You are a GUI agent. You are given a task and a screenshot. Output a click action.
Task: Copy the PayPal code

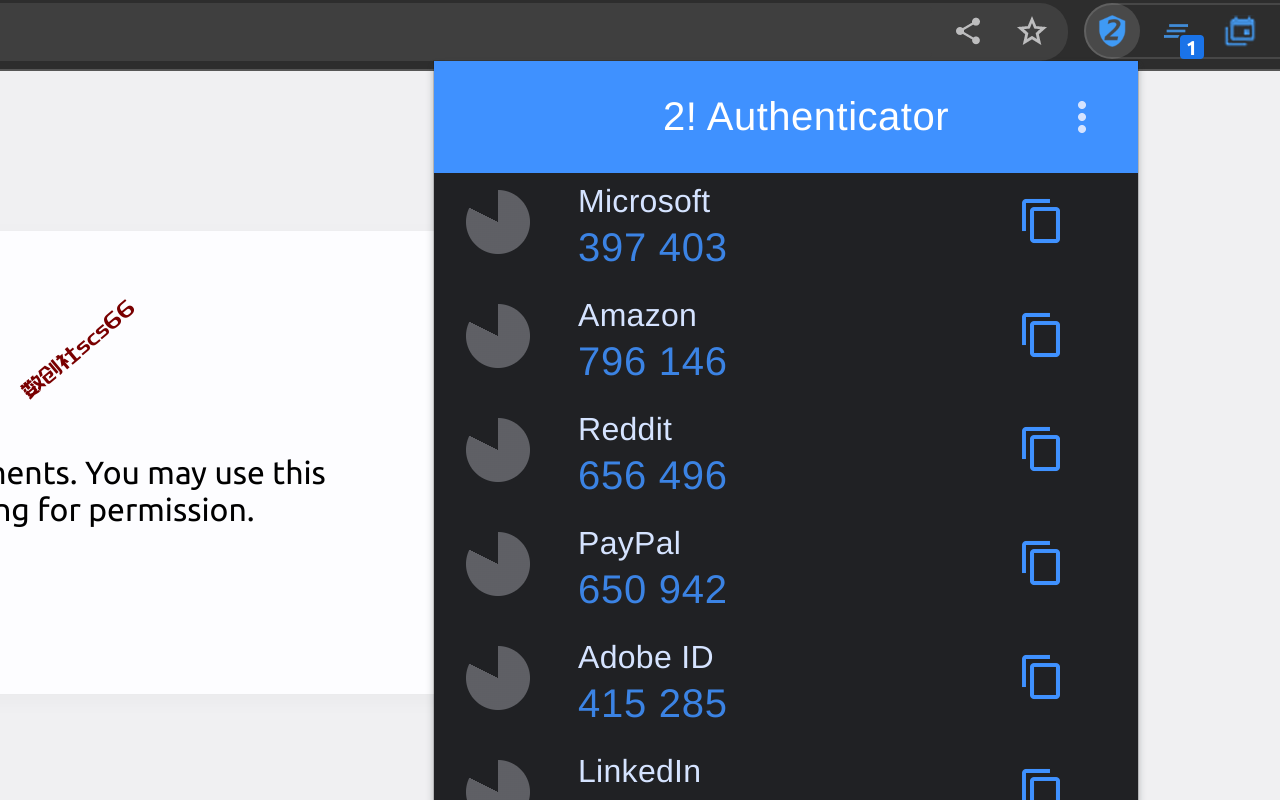point(1041,563)
